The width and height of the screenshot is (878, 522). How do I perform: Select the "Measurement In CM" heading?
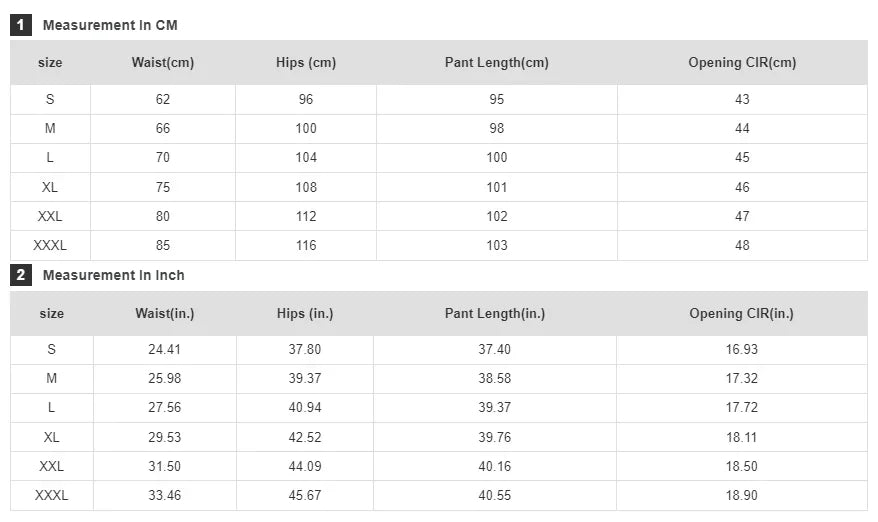(110, 25)
